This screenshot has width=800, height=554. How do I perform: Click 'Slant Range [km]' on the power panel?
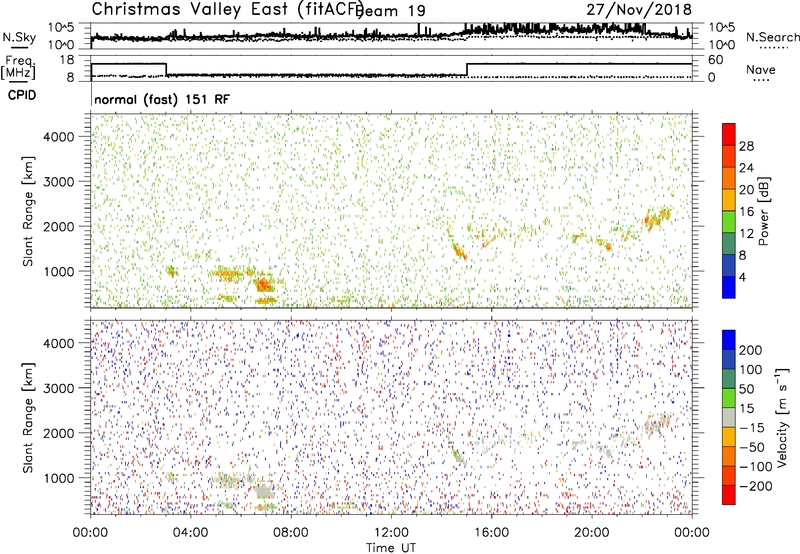[x=28, y=211]
